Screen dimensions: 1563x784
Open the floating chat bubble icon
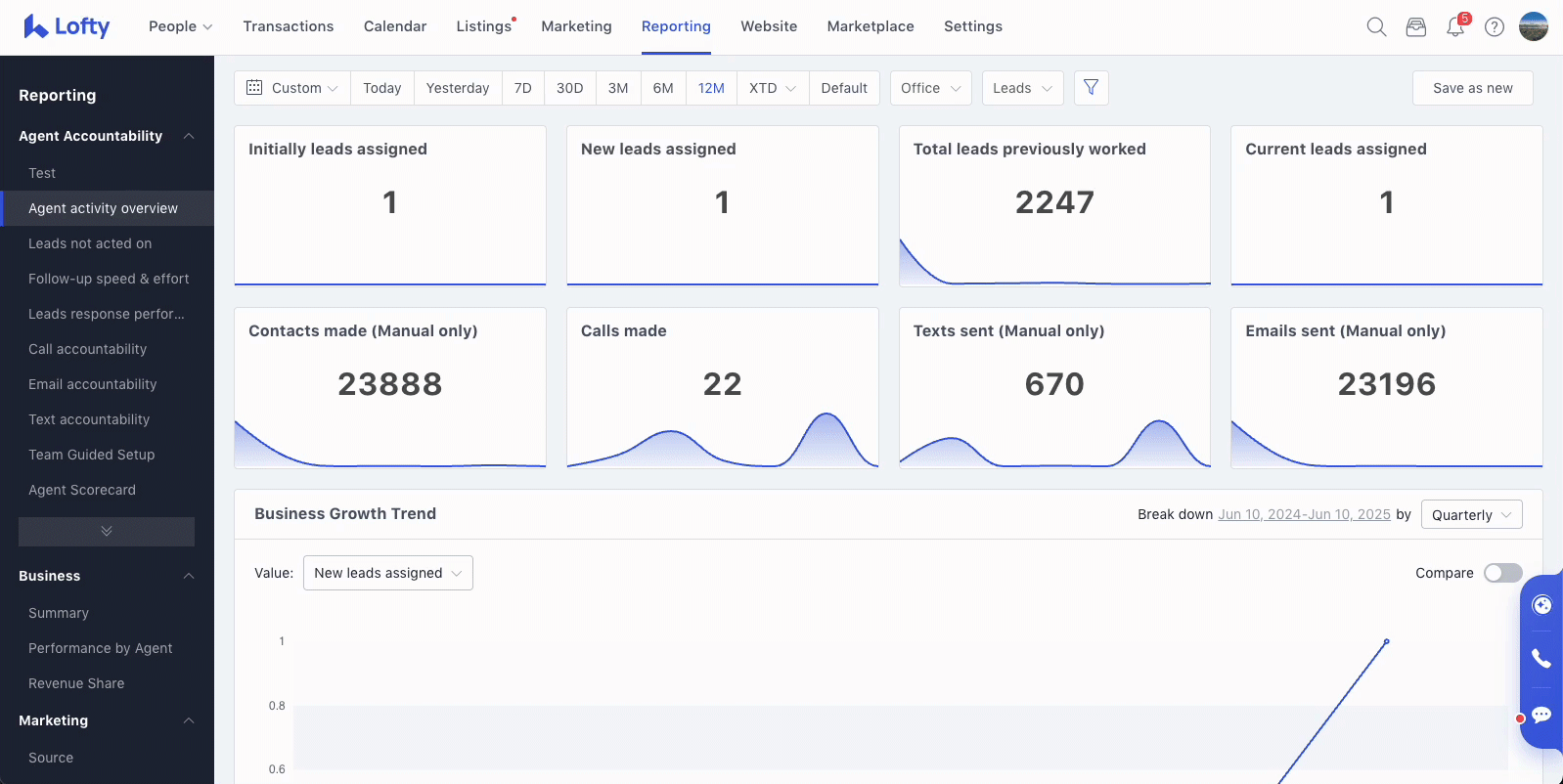pos(1542,715)
